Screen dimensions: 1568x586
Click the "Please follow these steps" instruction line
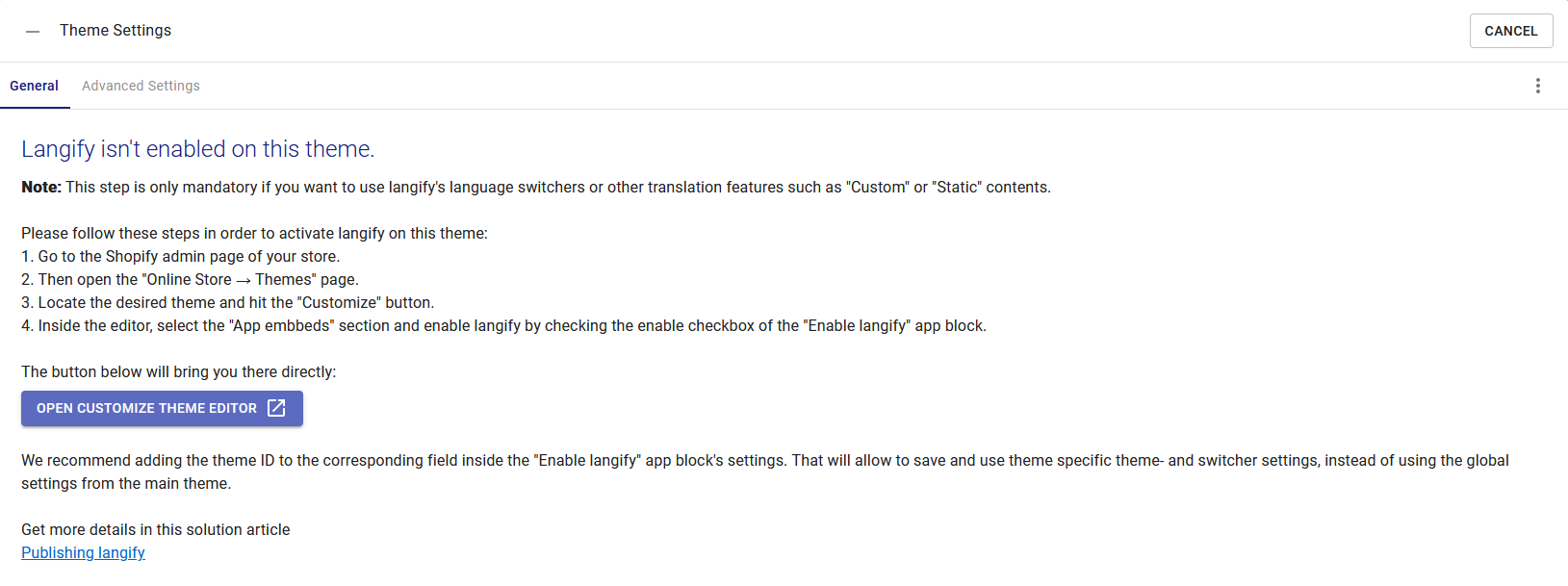click(254, 233)
